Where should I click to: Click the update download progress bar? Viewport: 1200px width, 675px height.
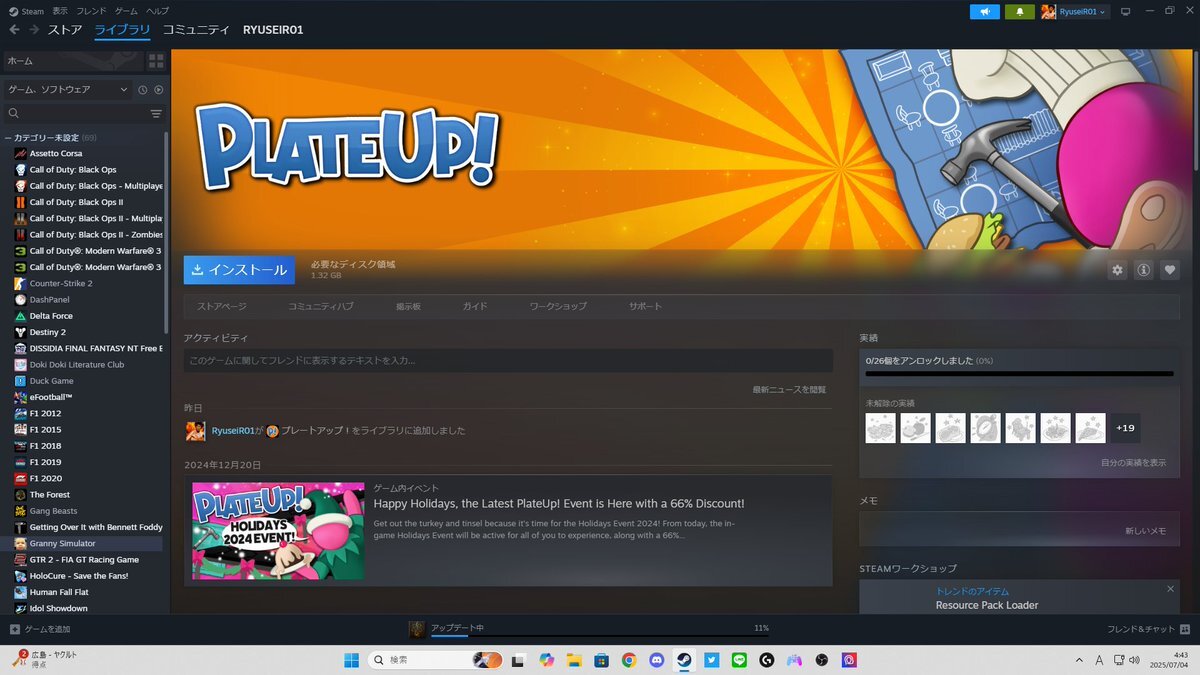click(600, 637)
